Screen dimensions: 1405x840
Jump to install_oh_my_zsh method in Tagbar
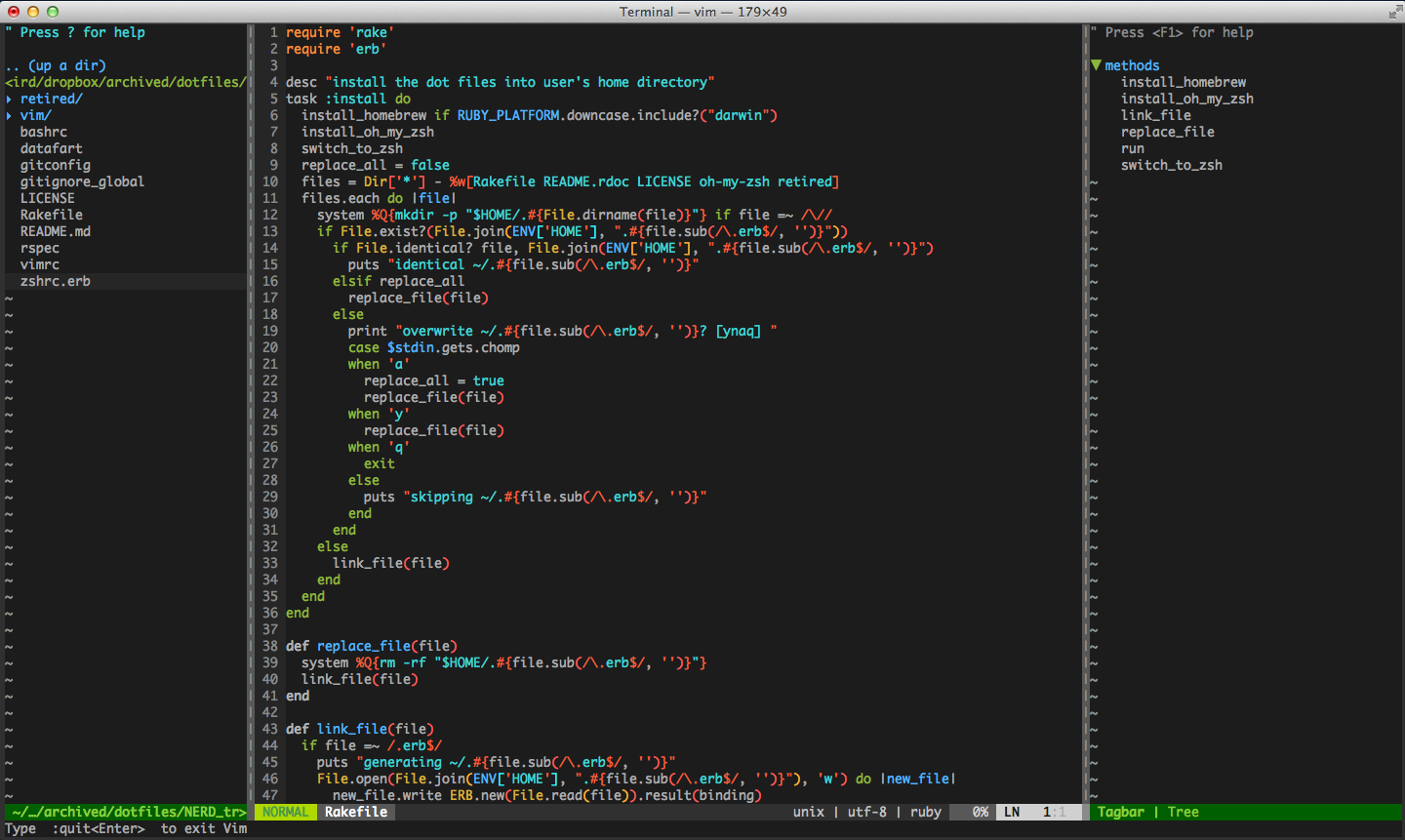pyautogui.click(x=1187, y=99)
